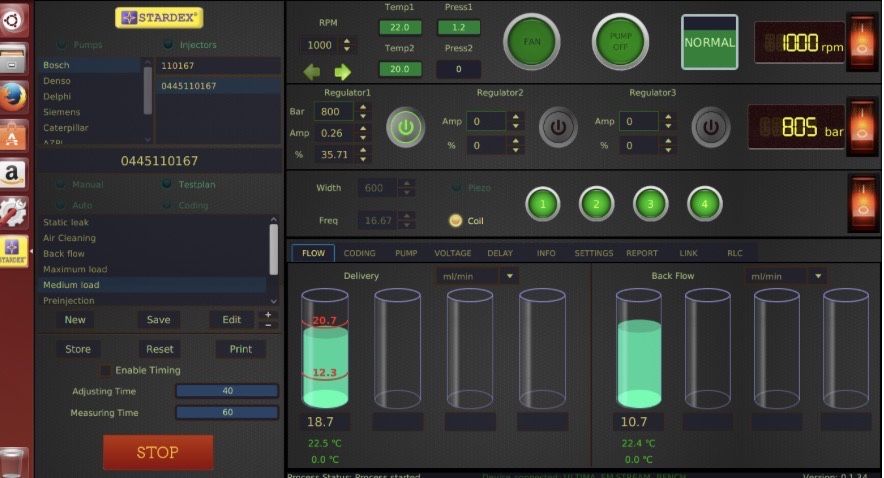
Task: Click the Stardex logo at top
Action: point(160,18)
